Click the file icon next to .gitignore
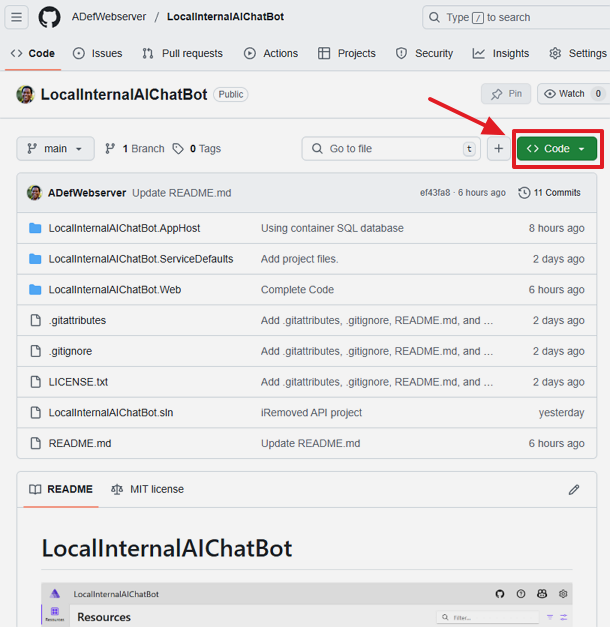The image size is (610, 627). (36, 351)
